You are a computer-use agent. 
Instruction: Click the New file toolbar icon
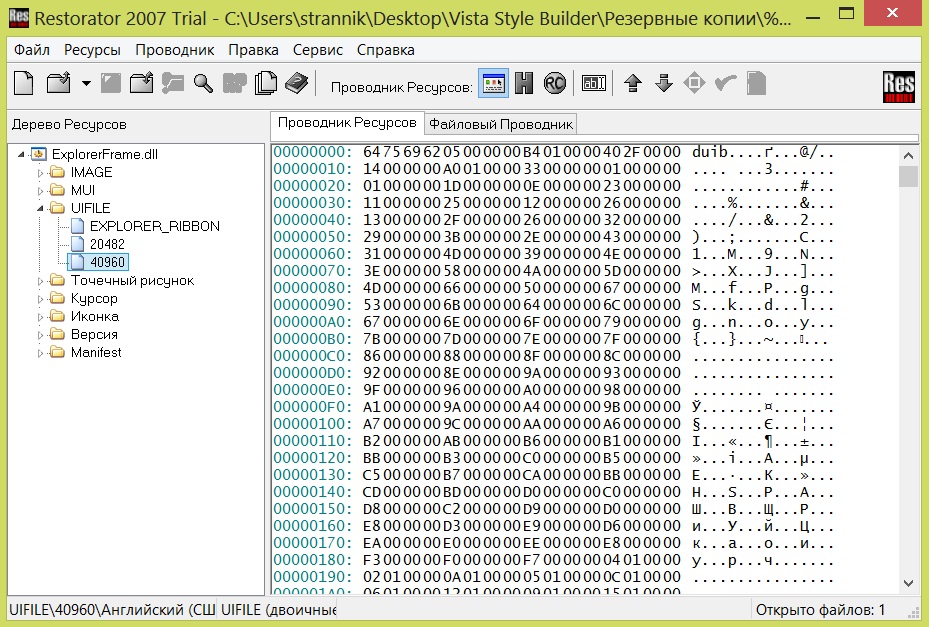22,84
